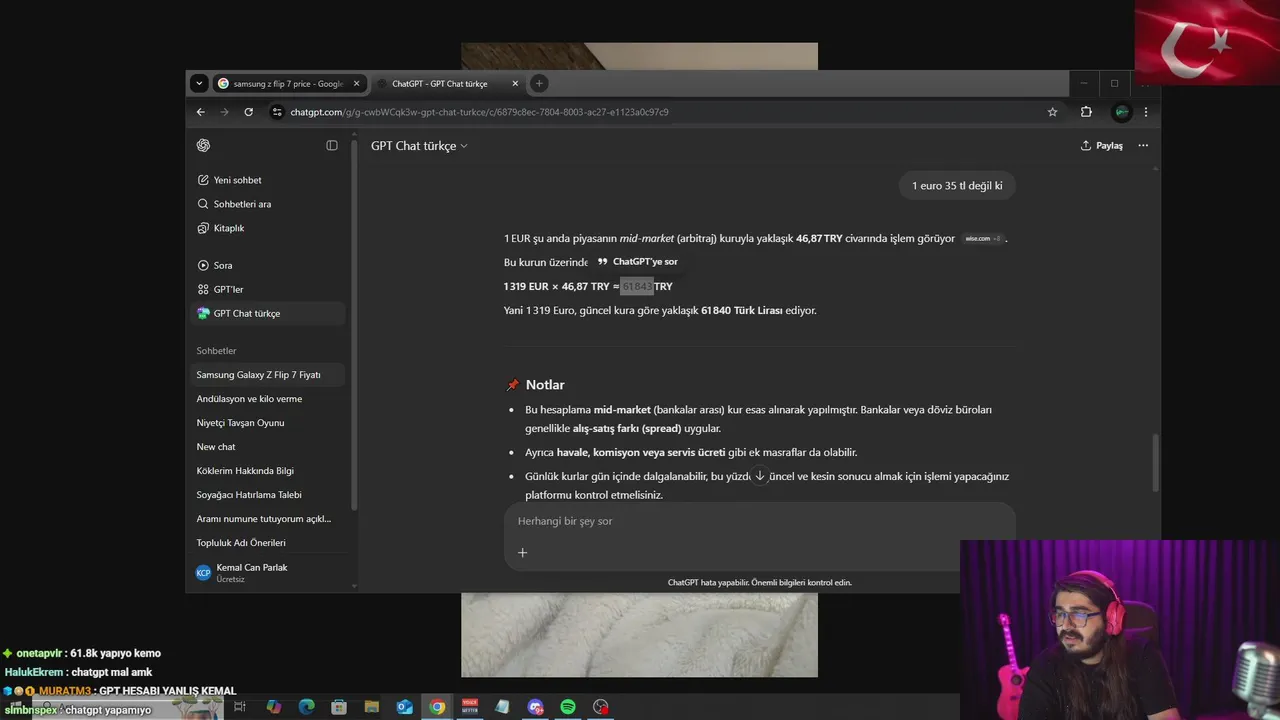The height and width of the screenshot is (720, 1280).
Task: Click the scroll-to-bottom down arrow button
Action: tap(760, 476)
